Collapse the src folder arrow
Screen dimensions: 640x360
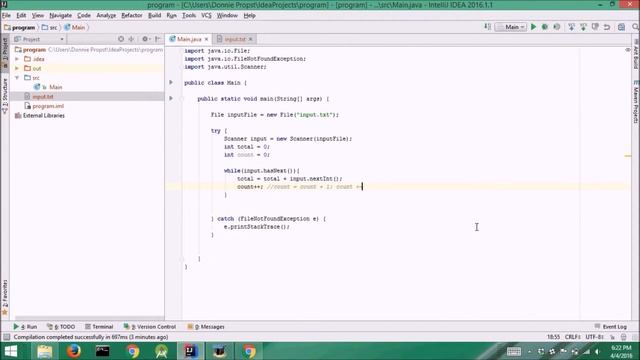(17, 78)
